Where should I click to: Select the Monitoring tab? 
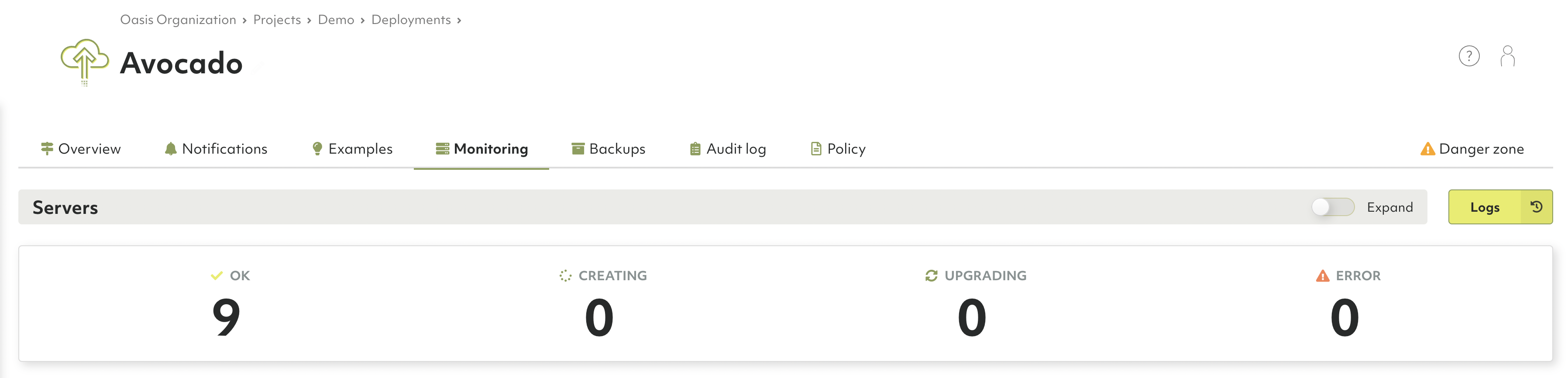click(x=481, y=149)
